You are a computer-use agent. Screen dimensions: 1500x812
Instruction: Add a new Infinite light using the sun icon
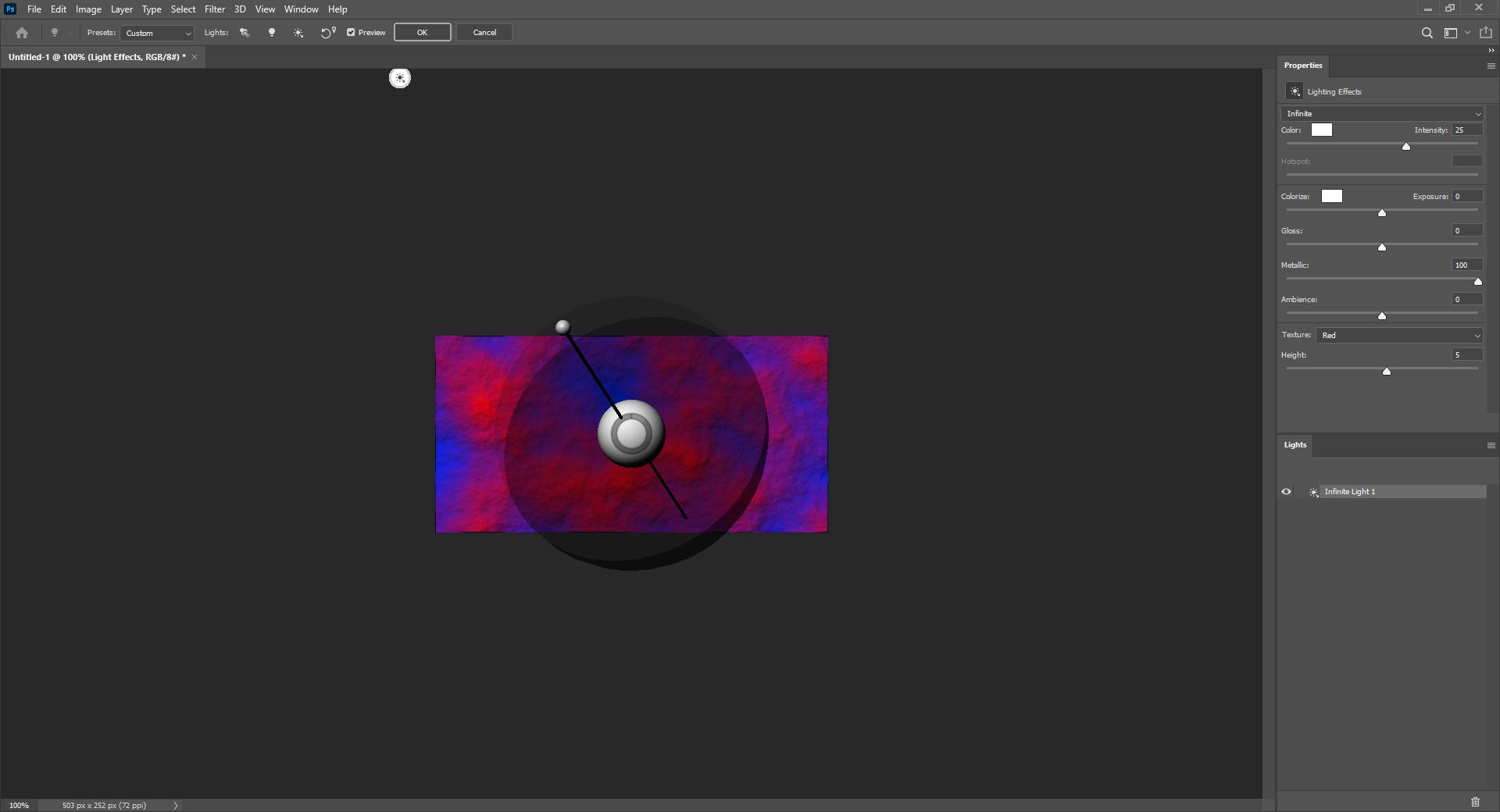click(298, 33)
